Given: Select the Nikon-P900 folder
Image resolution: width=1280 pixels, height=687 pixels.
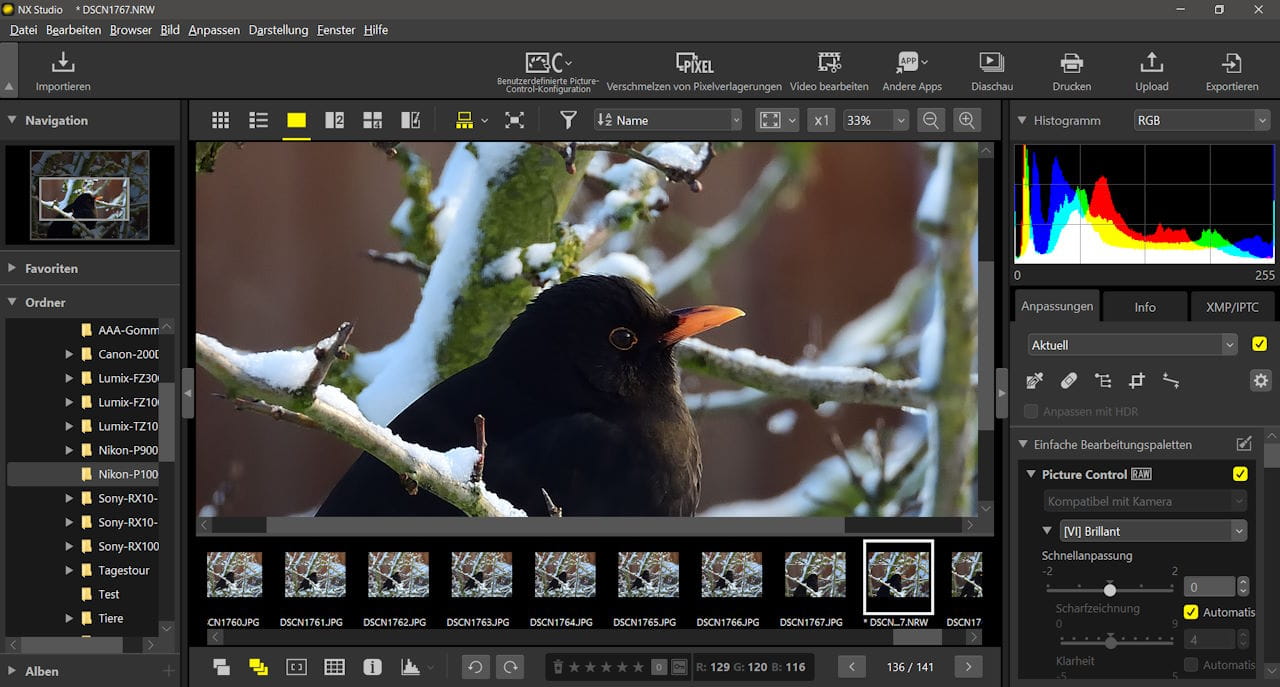Looking at the screenshot, I should point(128,450).
